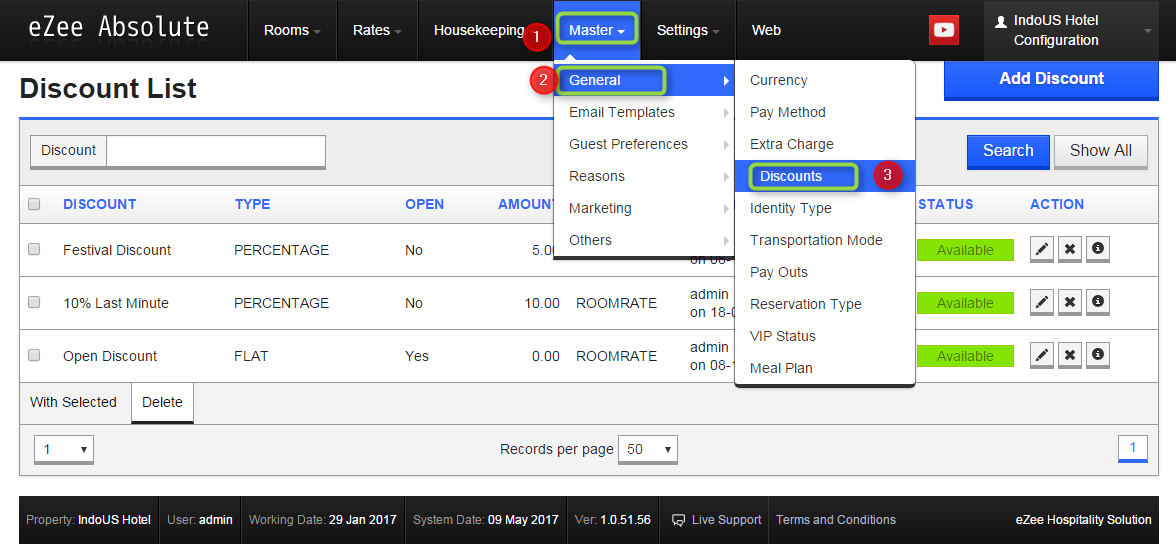
Task: Open Terms and Conditions link
Action: tap(836, 520)
